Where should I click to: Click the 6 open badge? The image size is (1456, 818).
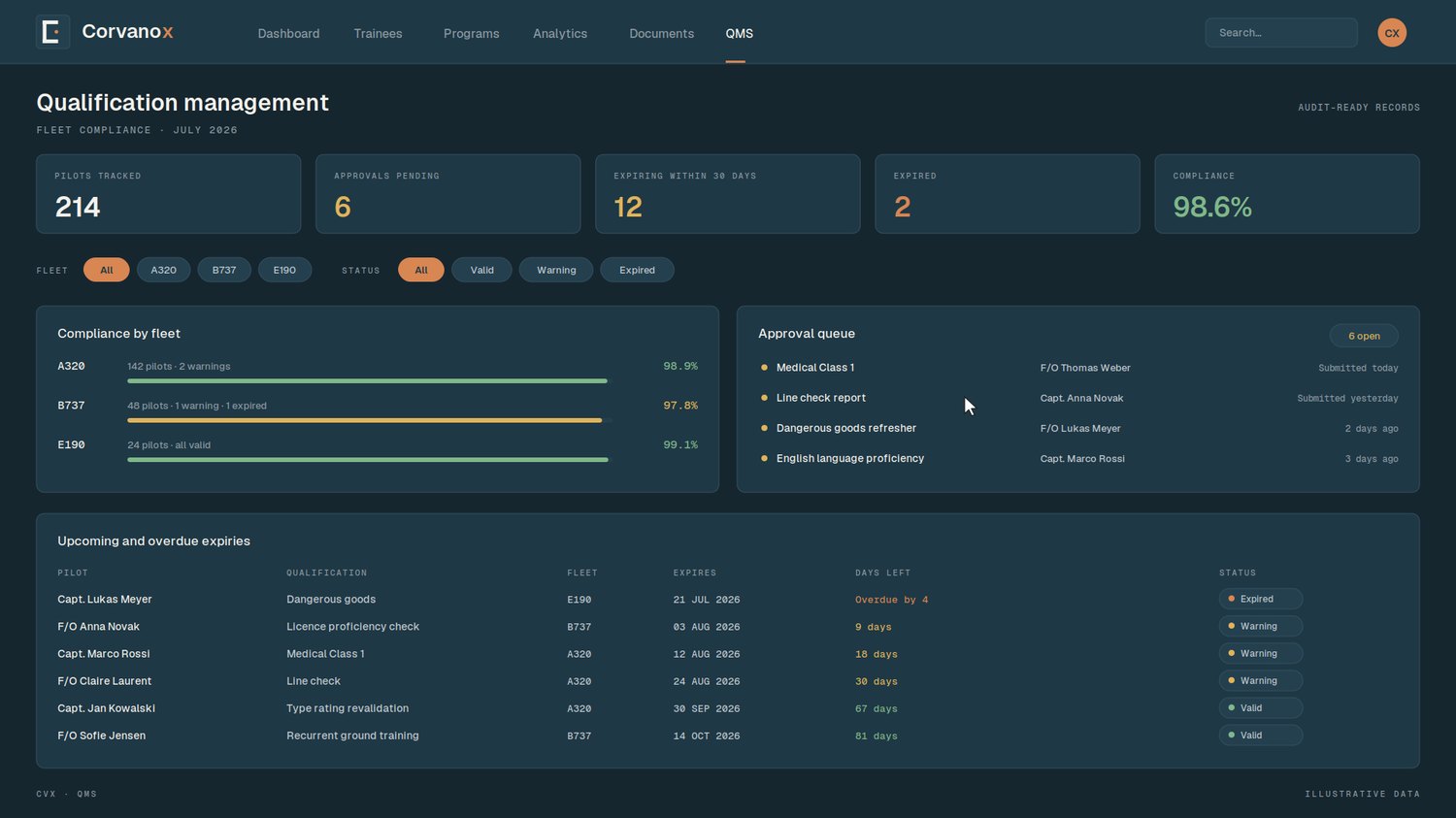coord(1364,336)
